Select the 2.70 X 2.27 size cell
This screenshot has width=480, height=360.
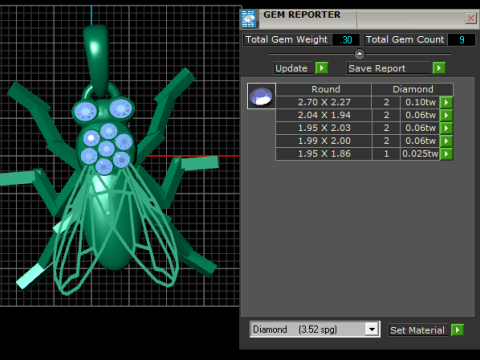(324, 102)
